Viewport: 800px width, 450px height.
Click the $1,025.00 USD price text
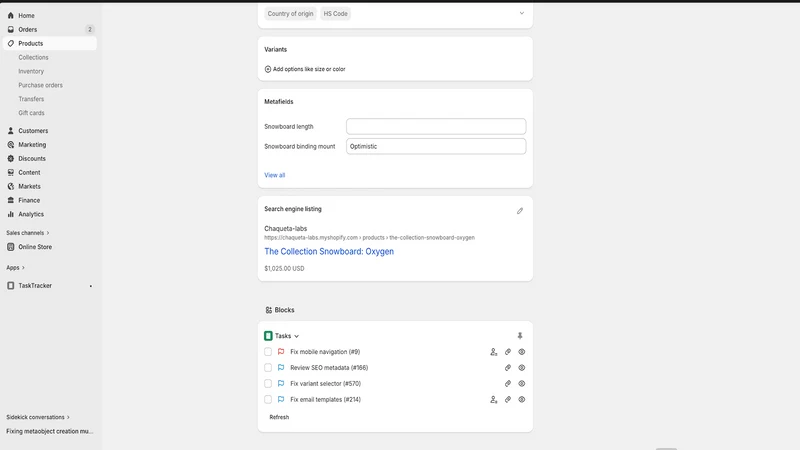(284, 268)
